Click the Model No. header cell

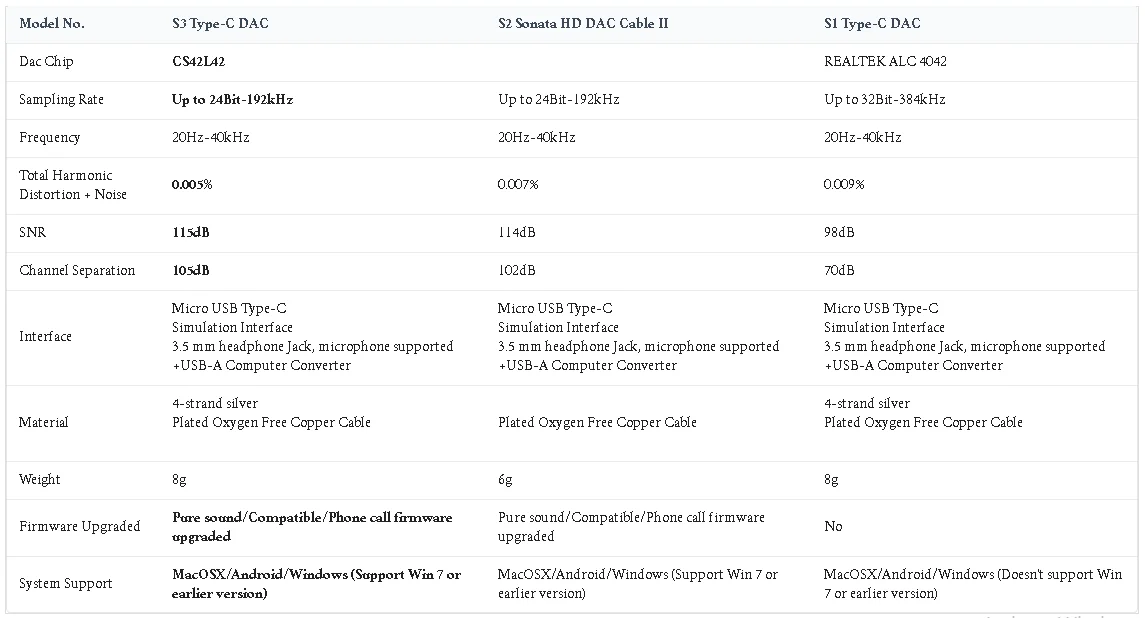[x=52, y=23]
